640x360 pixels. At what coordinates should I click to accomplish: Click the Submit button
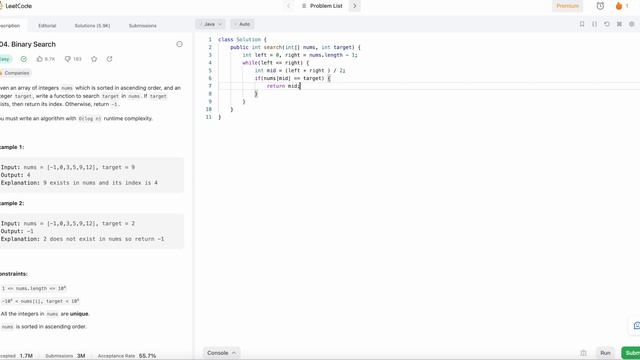(631, 353)
